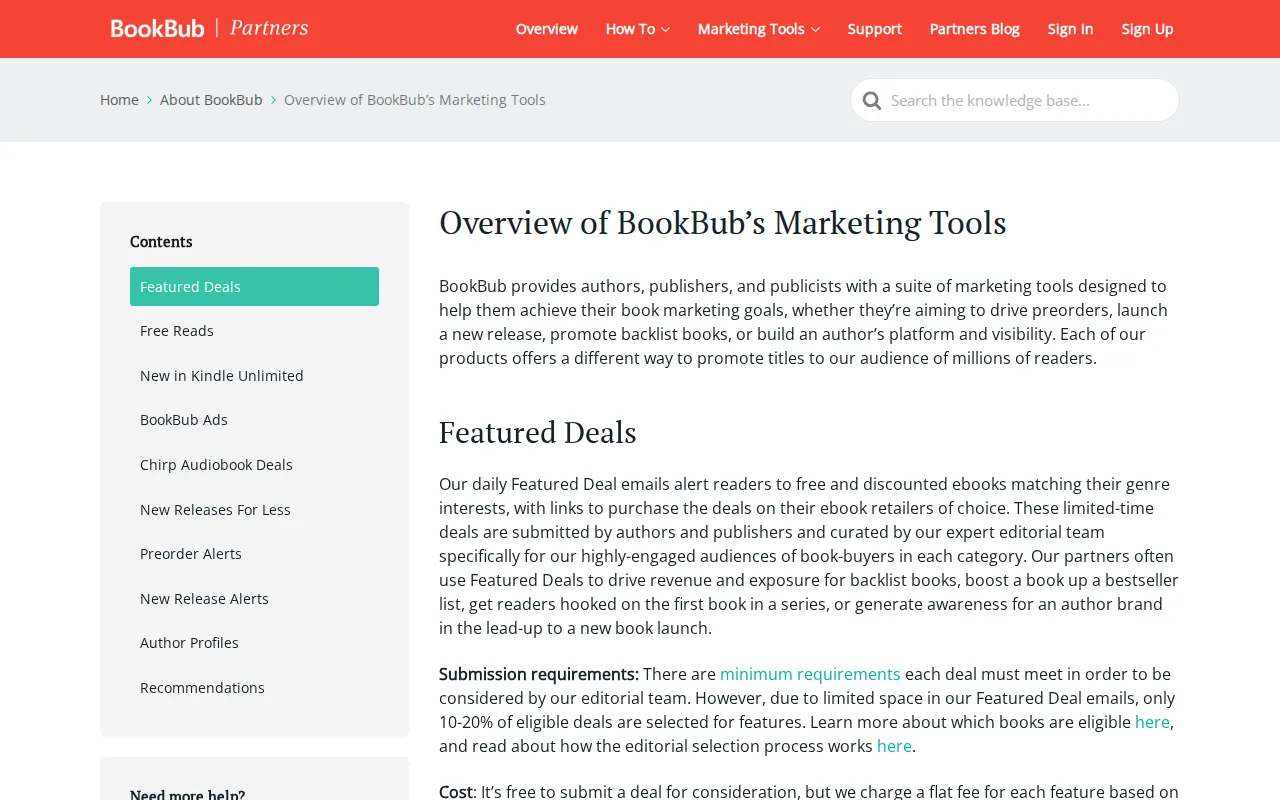Expand the Marketing Tools dropdown menu
Image resolution: width=1280 pixels, height=800 pixels.
pyautogui.click(x=759, y=29)
